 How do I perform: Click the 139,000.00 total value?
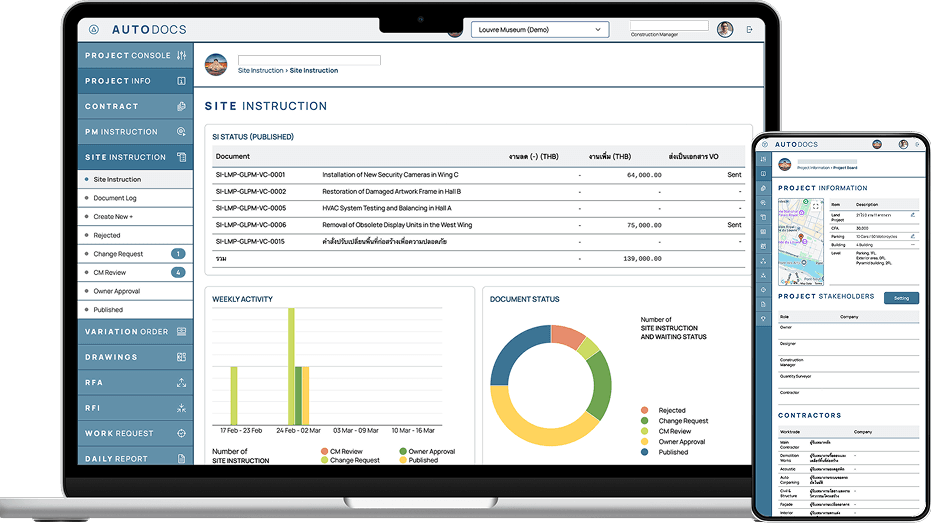point(642,259)
